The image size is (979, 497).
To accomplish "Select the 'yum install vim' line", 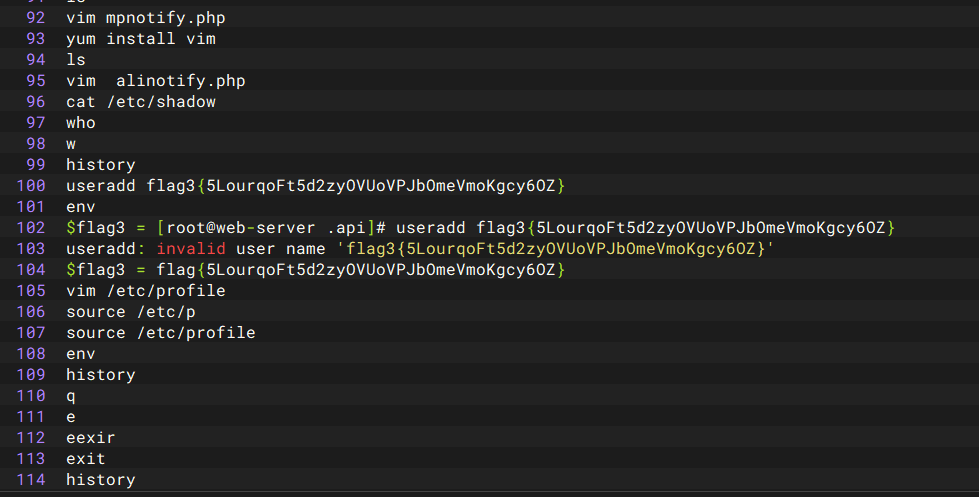I will [x=140, y=39].
